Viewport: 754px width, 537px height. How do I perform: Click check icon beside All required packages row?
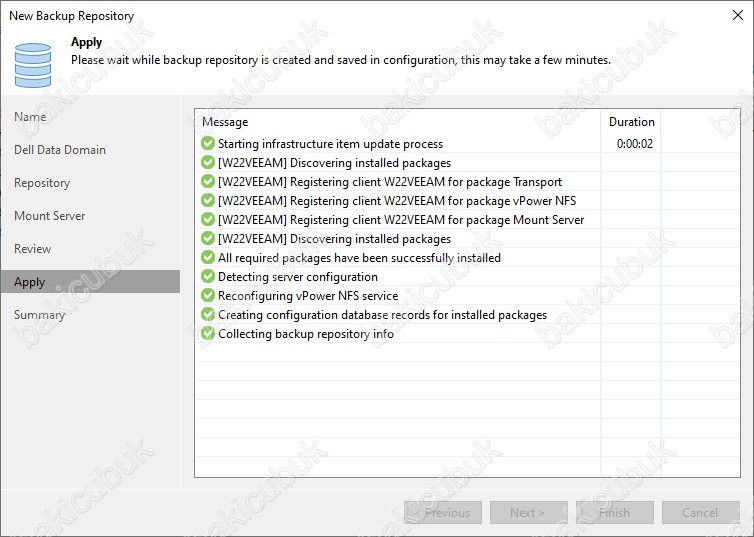tap(208, 257)
